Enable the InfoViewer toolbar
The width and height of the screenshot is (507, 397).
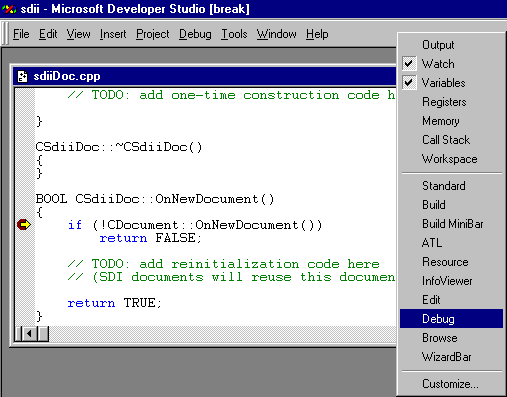451,281
